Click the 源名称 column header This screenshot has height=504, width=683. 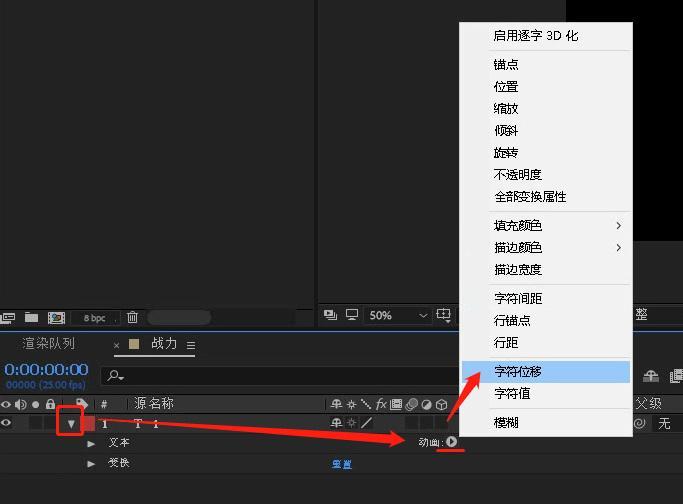pos(154,403)
